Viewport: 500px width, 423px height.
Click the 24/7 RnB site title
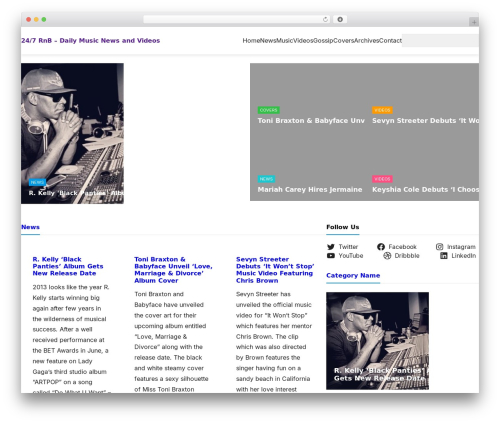pos(91,40)
